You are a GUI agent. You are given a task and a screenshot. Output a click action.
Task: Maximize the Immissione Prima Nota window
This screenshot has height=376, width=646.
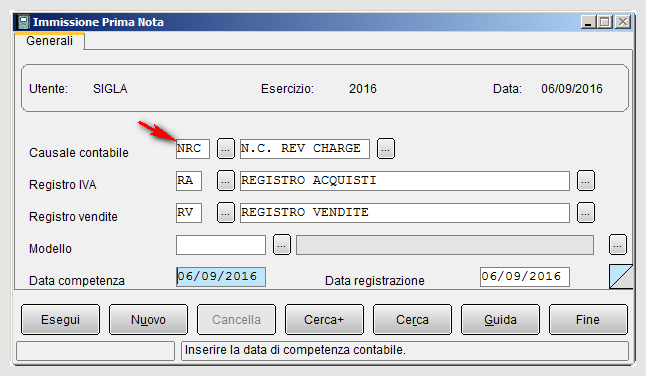(605, 22)
